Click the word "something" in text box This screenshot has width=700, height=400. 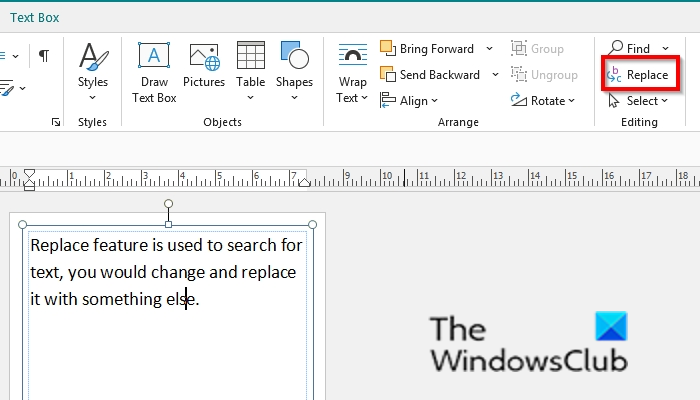pos(122,299)
